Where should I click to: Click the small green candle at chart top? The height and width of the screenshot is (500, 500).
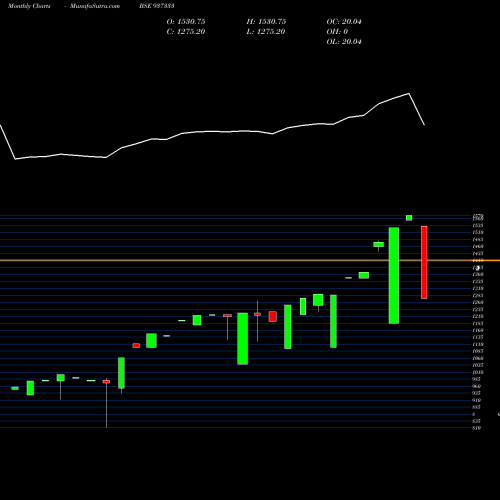[x=409, y=218]
